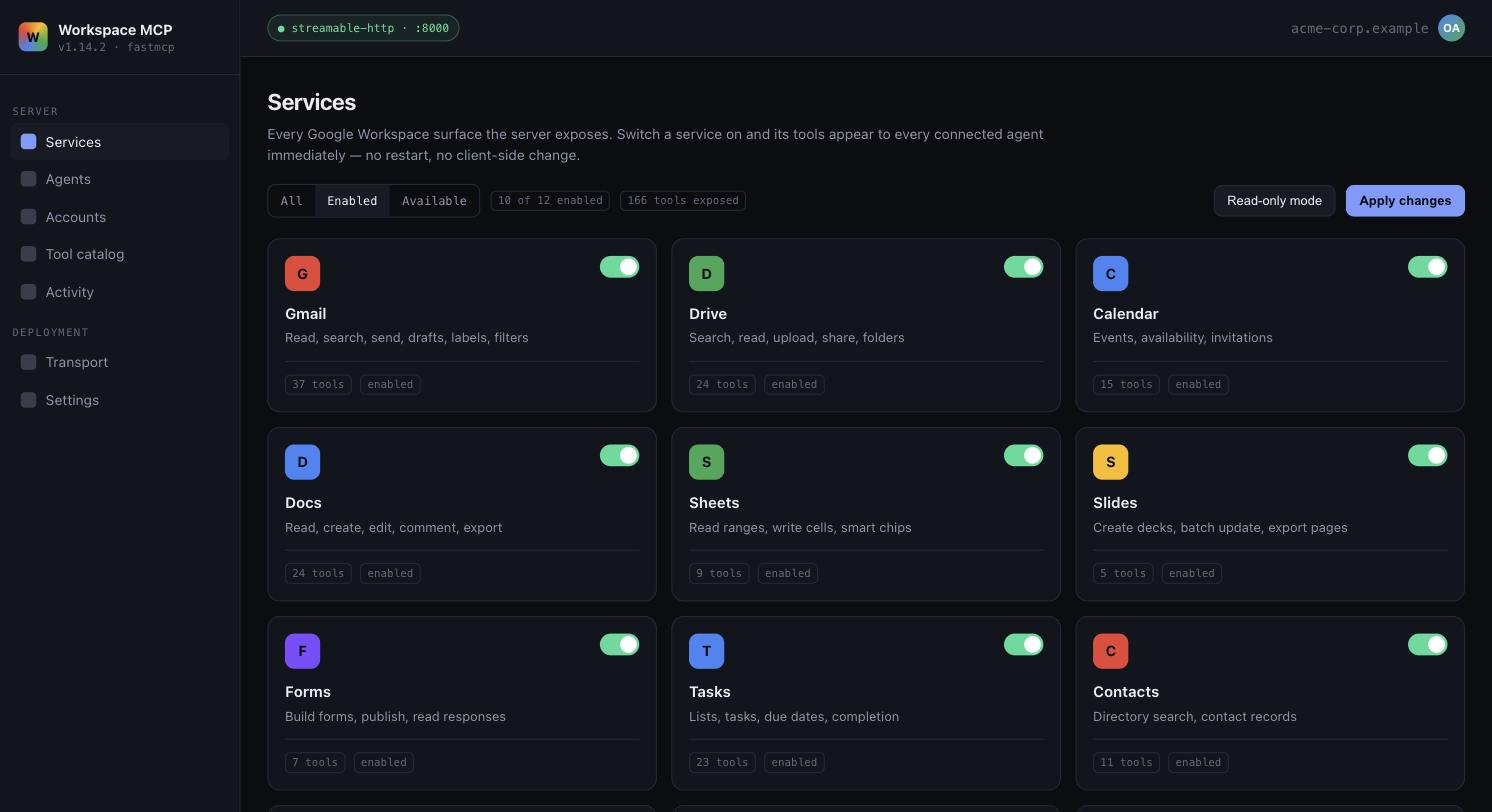Click the Gmail 37 tools badge

pos(318,384)
